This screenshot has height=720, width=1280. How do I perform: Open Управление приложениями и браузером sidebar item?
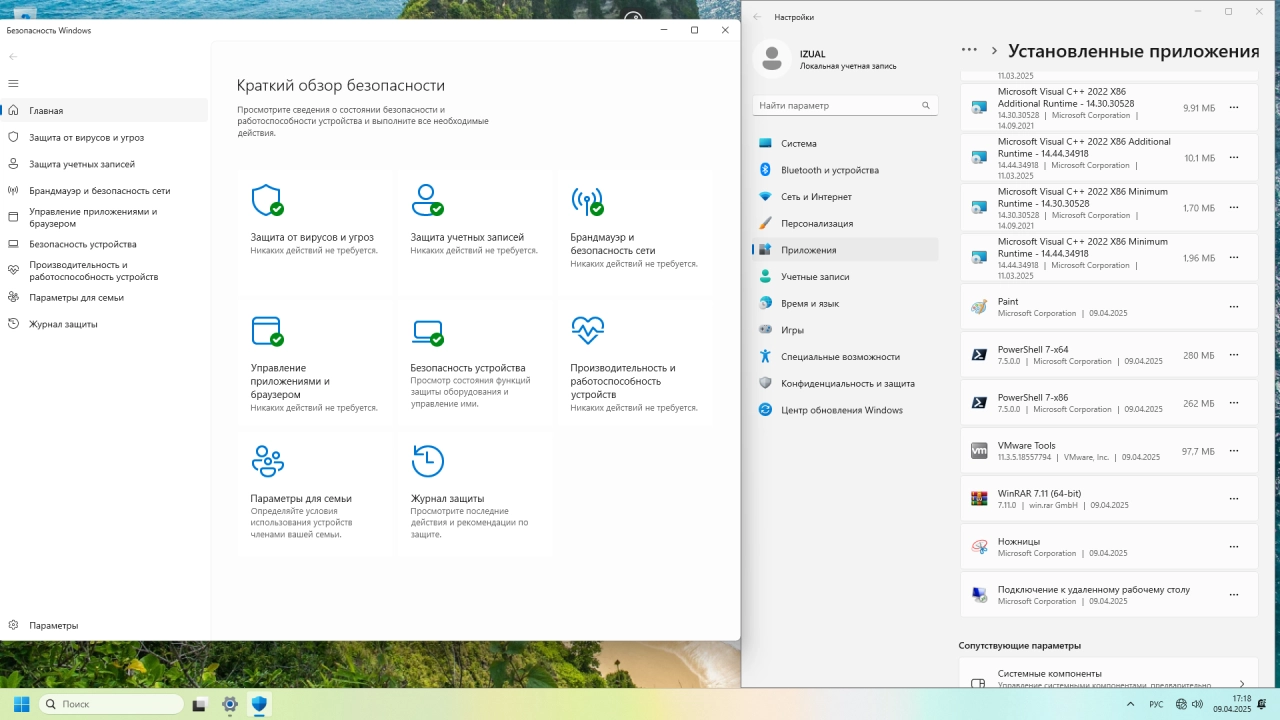(104, 217)
